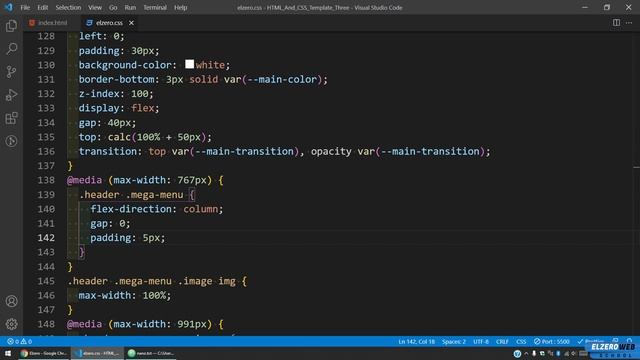
Task: Click 'display: flex;' on line 133
Action: click(x=119, y=108)
